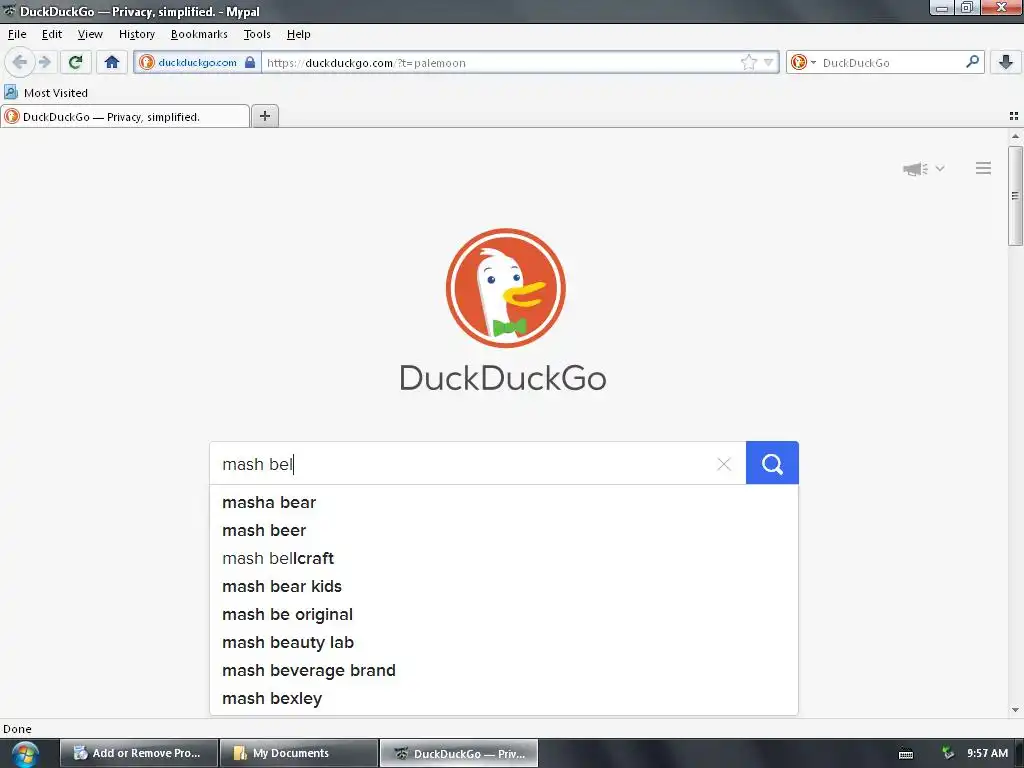Click the scrollbar down arrow
This screenshot has width=1024, height=768.
[1015, 710]
